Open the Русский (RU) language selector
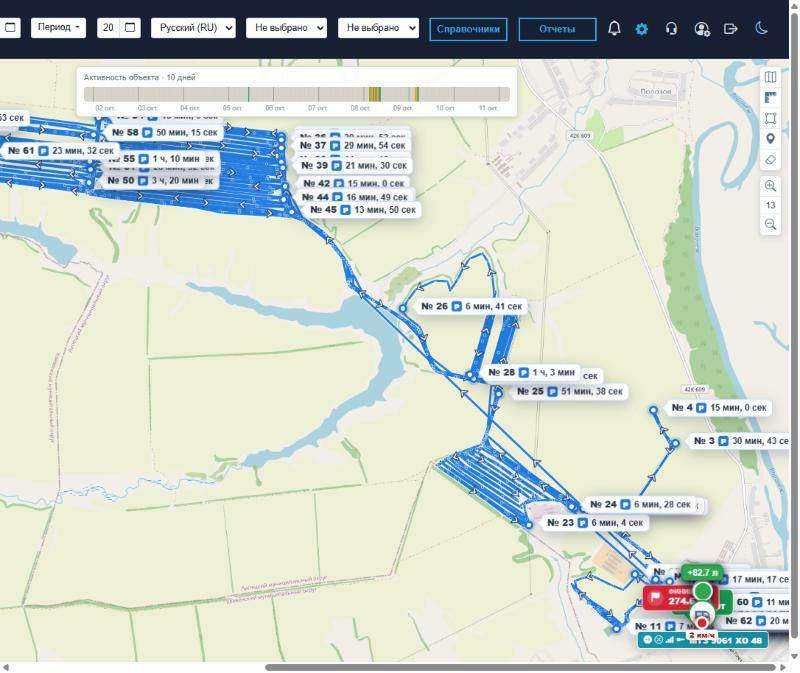The width and height of the screenshot is (800, 673). pos(193,28)
